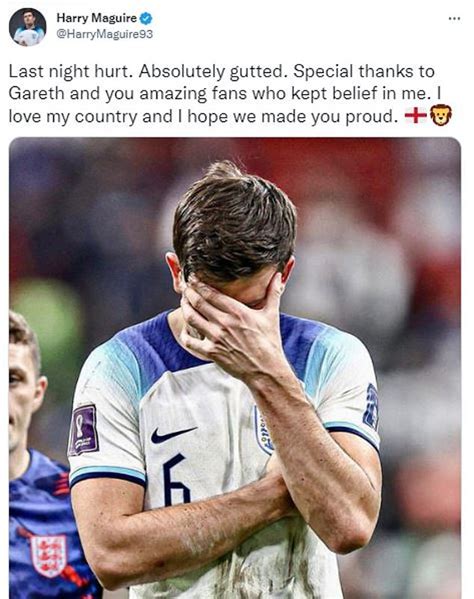Click the lion face emoji

[441, 115]
